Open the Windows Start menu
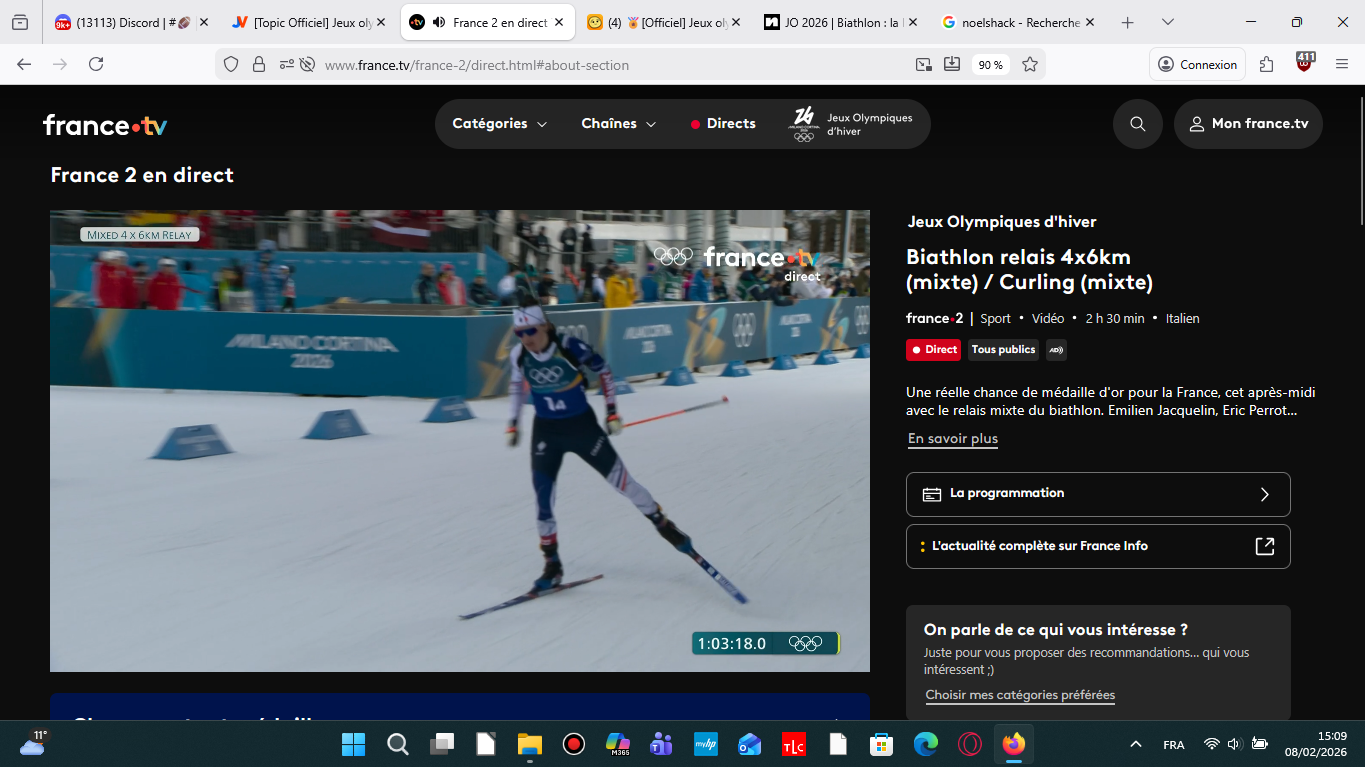The height and width of the screenshot is (767, 1365). tap(353, 744)
